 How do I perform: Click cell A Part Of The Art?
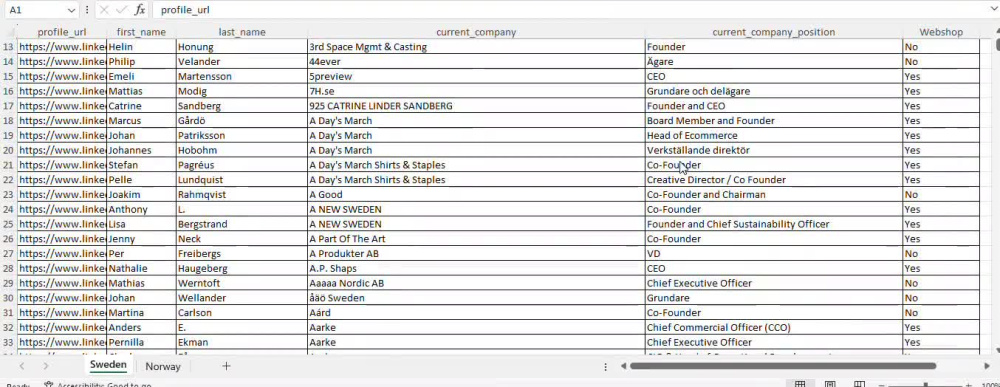point(476,239)
